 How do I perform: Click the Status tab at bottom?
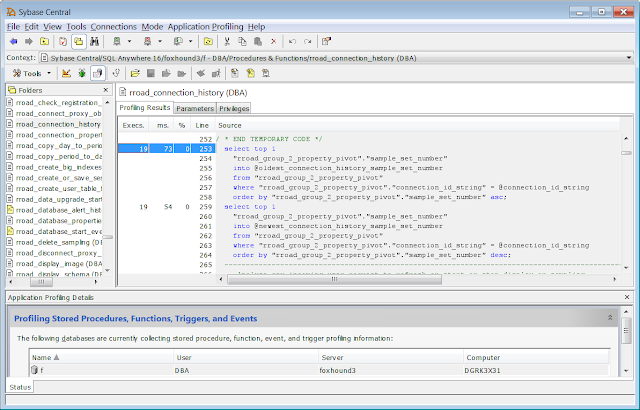[20, 387]
